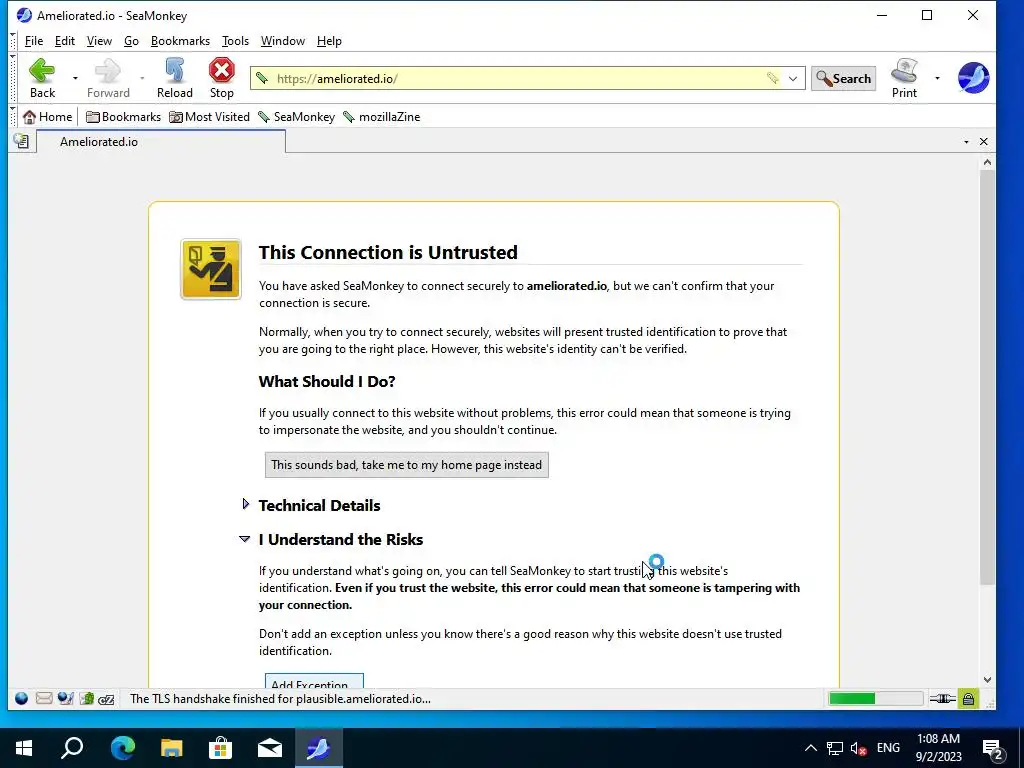Image resolution: width=1024 pixels, height=768 pixels.
Task: Open Microsoft Store from the taskbar
Action: click(x=221, y=748)
